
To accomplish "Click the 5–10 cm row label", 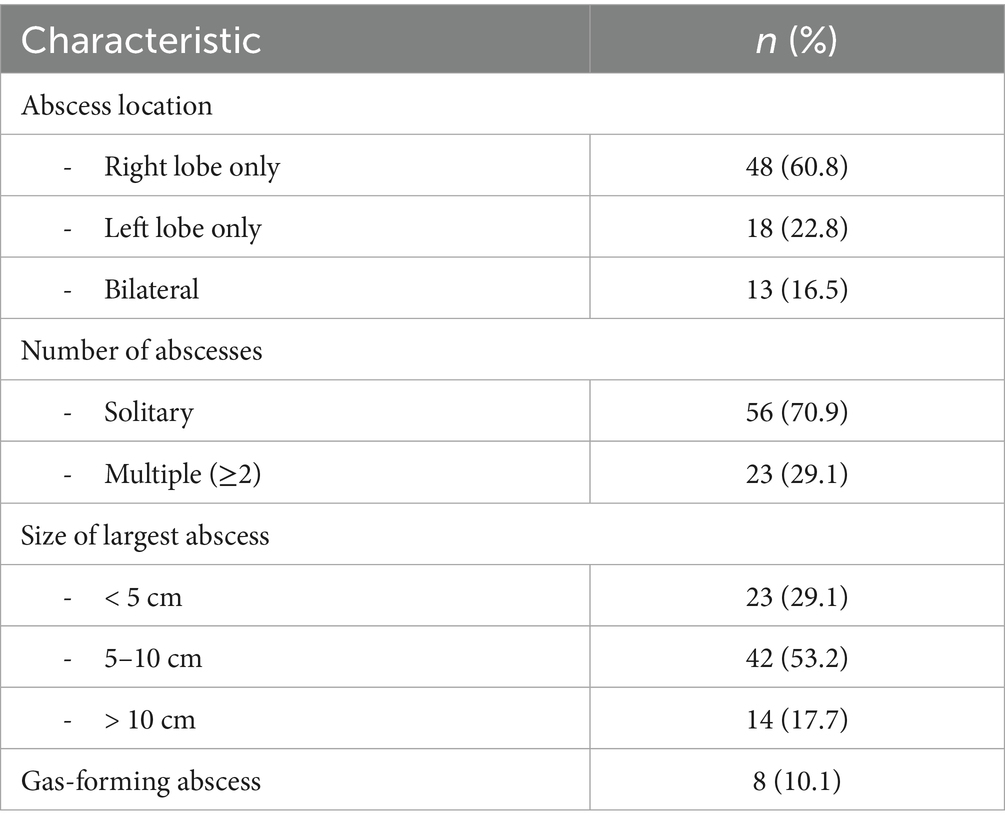I will tap(151, 658).
